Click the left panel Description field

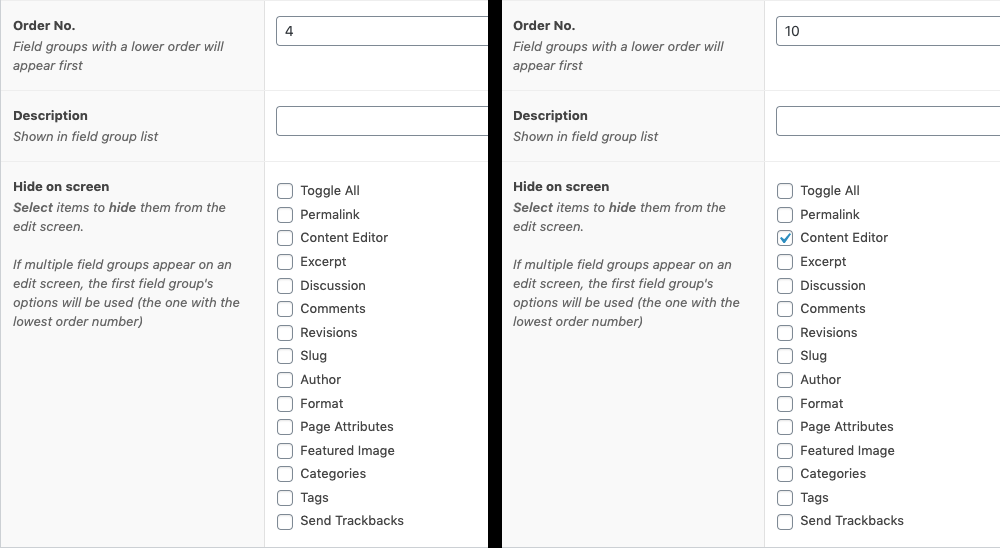[382, 121]
